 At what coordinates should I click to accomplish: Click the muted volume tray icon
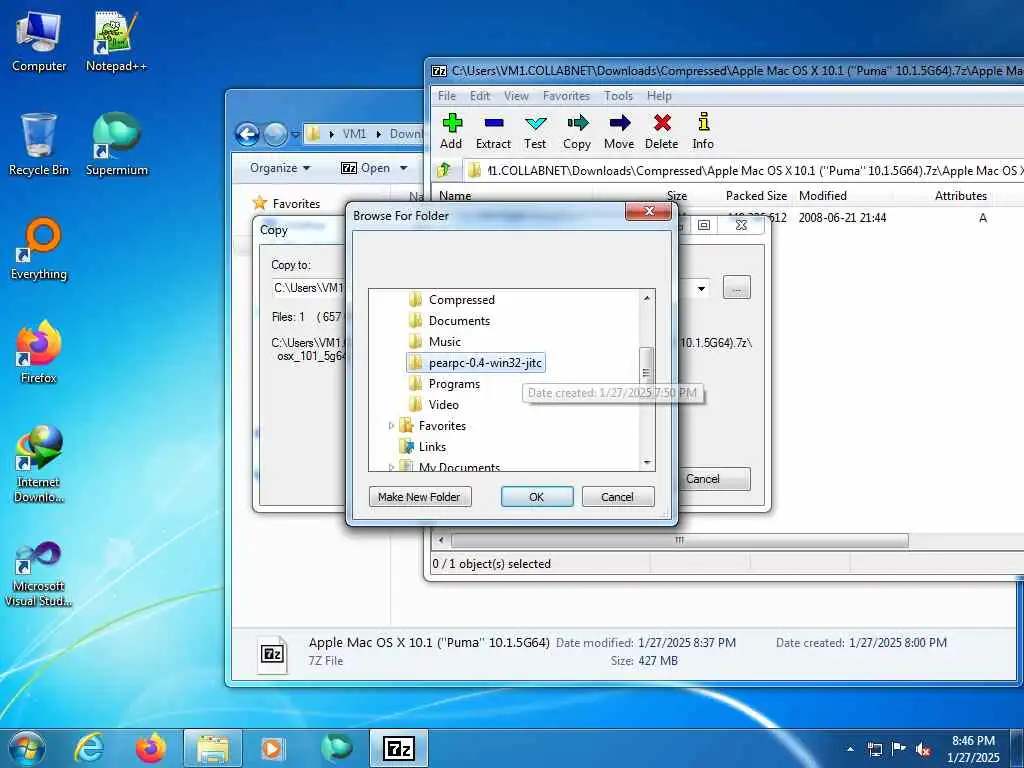tap(923, 749)
